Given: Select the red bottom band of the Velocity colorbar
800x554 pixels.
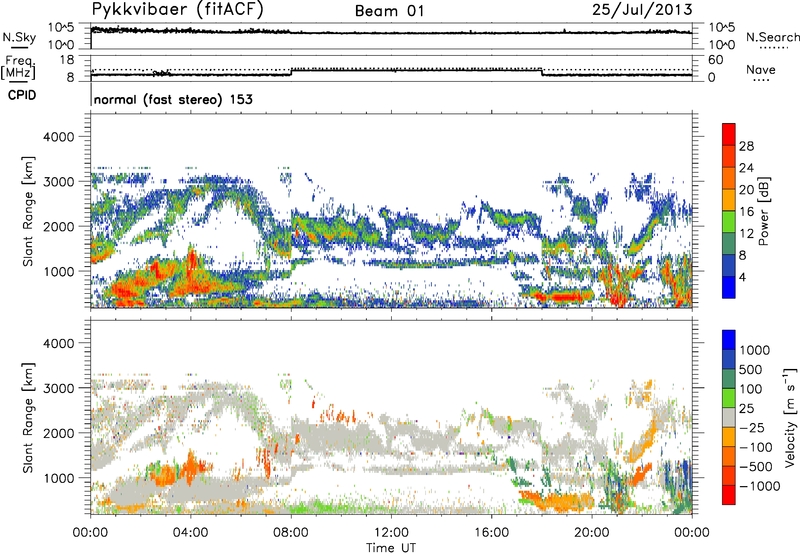Looking at the screenshot, I should pos(729,495).
